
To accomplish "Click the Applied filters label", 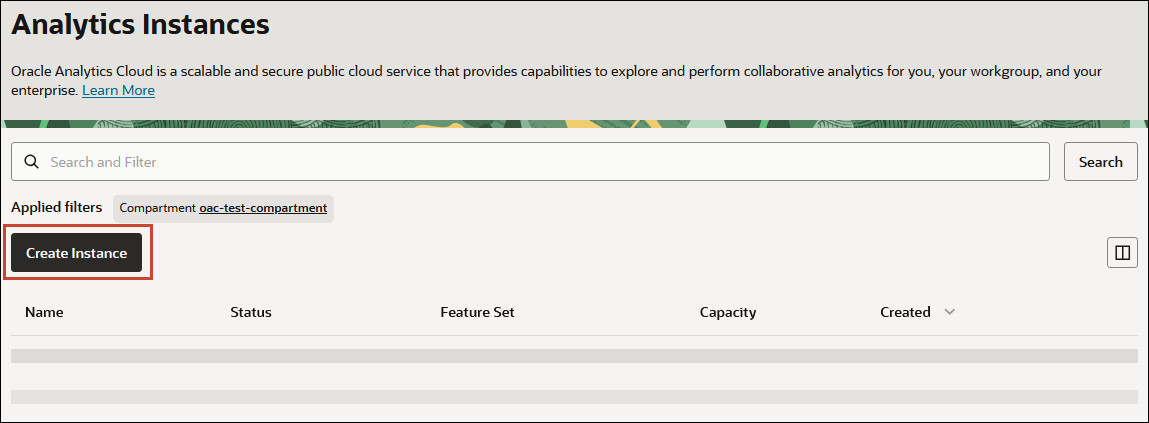I will 56,207.
